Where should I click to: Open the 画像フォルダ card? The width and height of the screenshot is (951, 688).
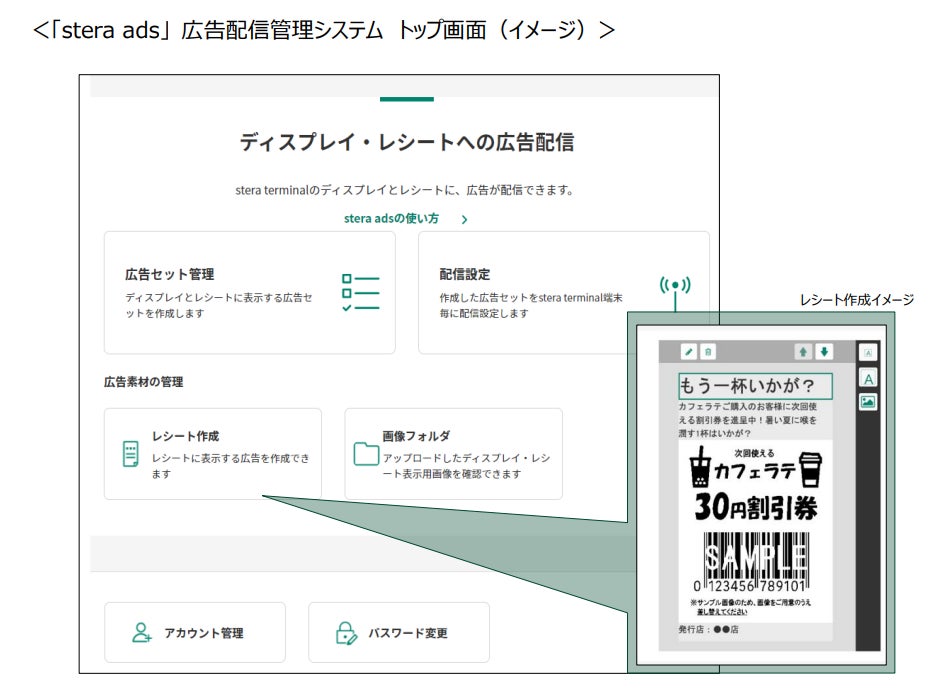coord(453,454)
